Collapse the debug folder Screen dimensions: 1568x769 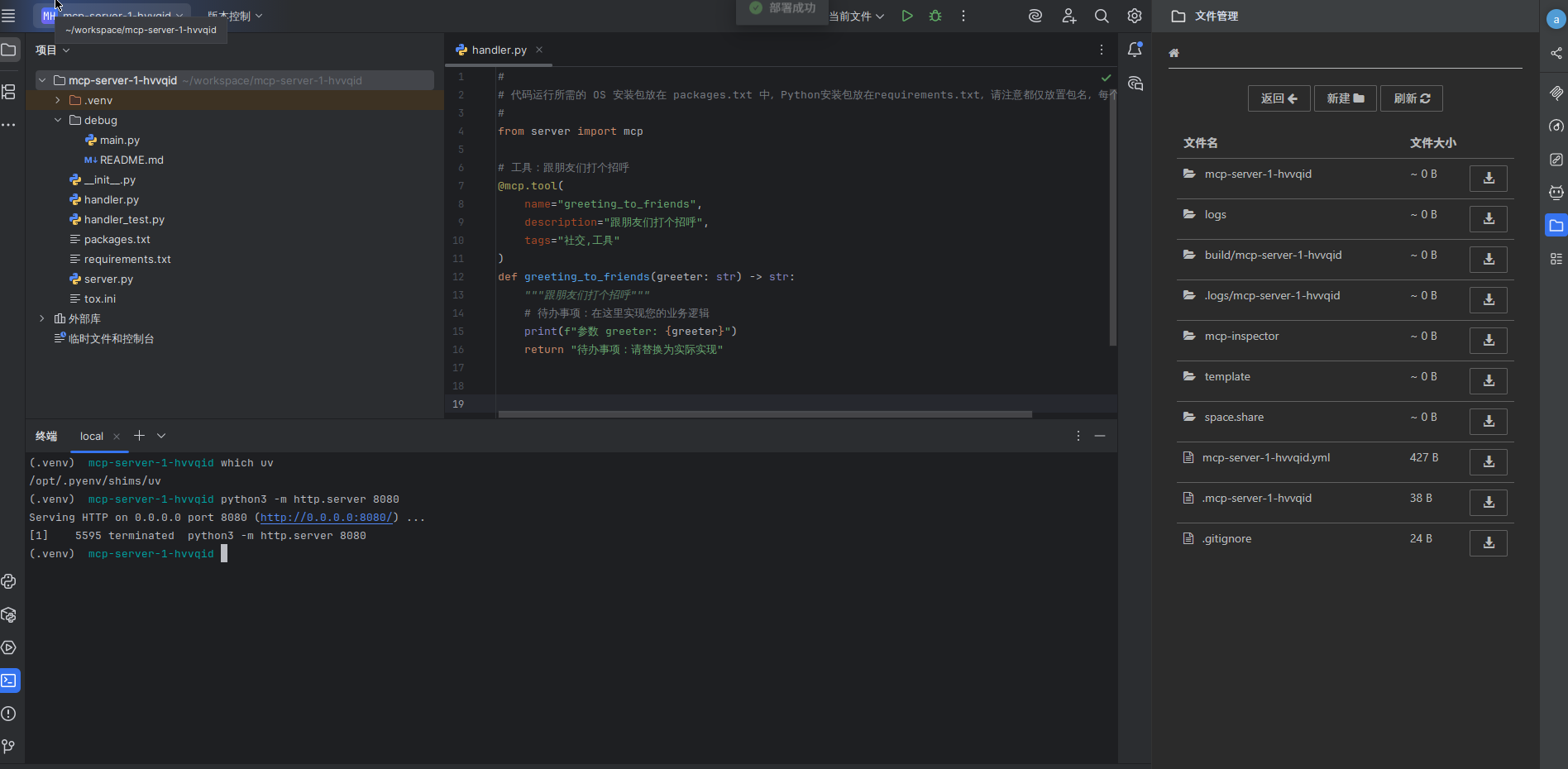point(58,120)
